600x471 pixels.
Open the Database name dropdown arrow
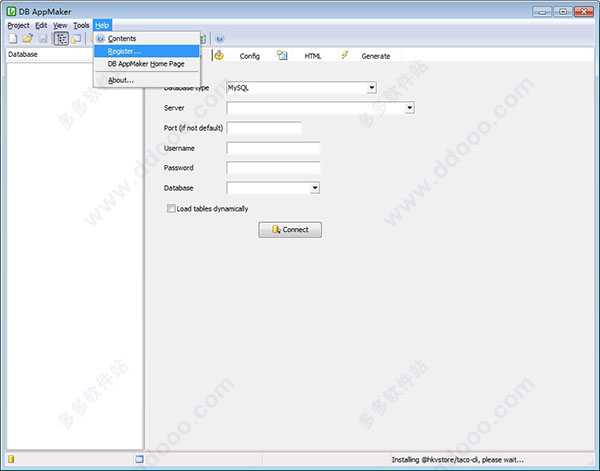(x=315, y=188)
